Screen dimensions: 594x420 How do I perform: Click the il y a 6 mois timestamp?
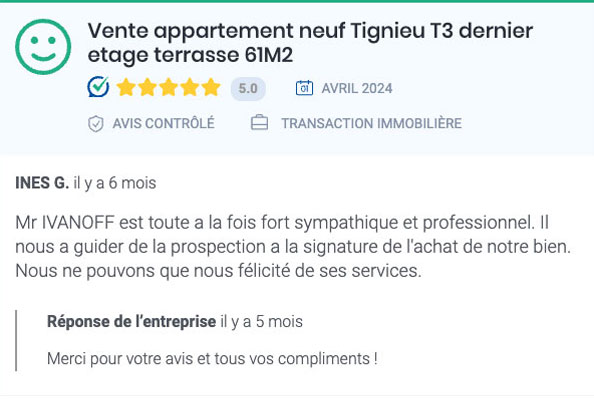pyautogui.click(x=115, y=183)
